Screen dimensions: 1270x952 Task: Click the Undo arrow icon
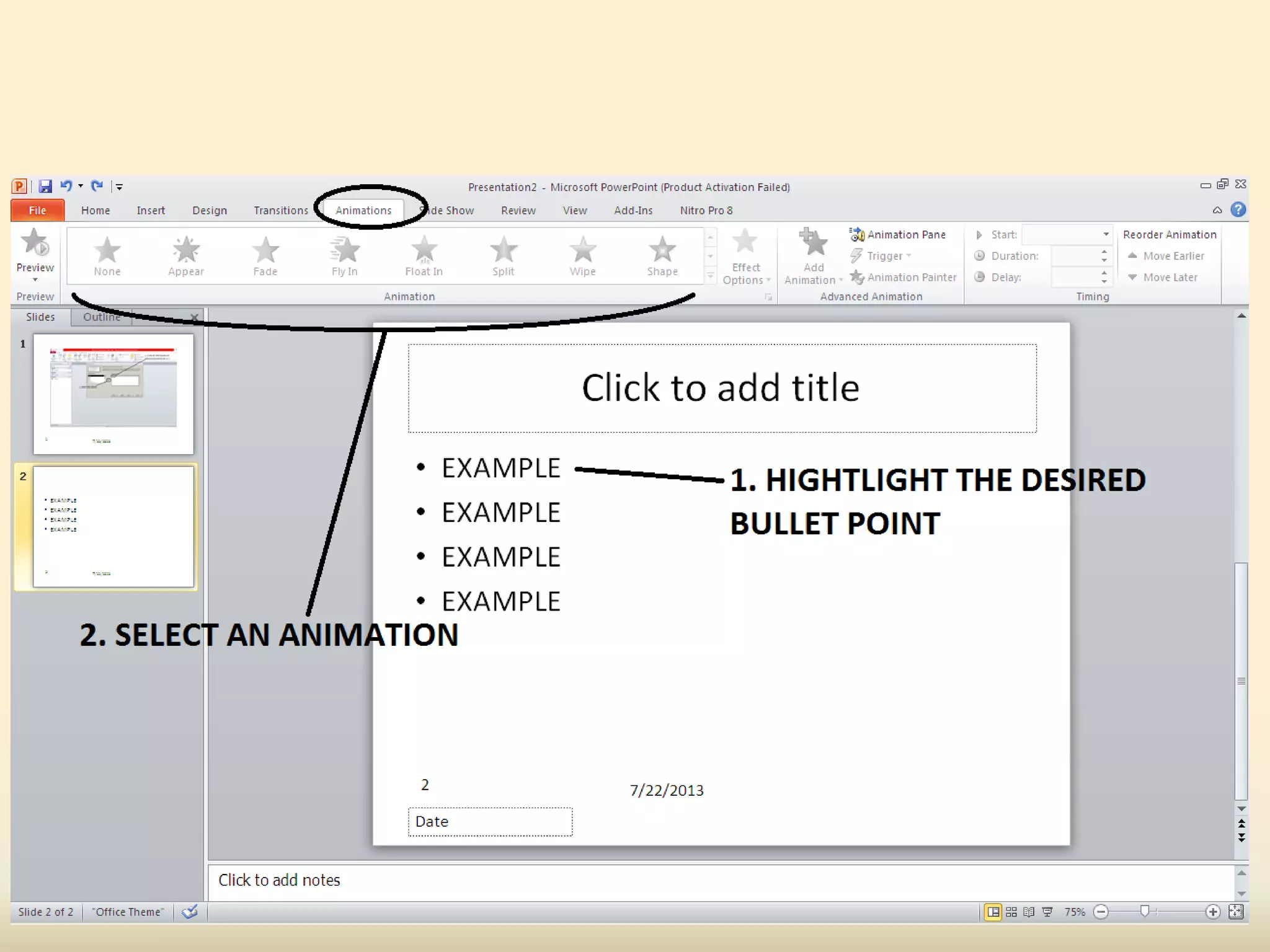coord(66,185)
